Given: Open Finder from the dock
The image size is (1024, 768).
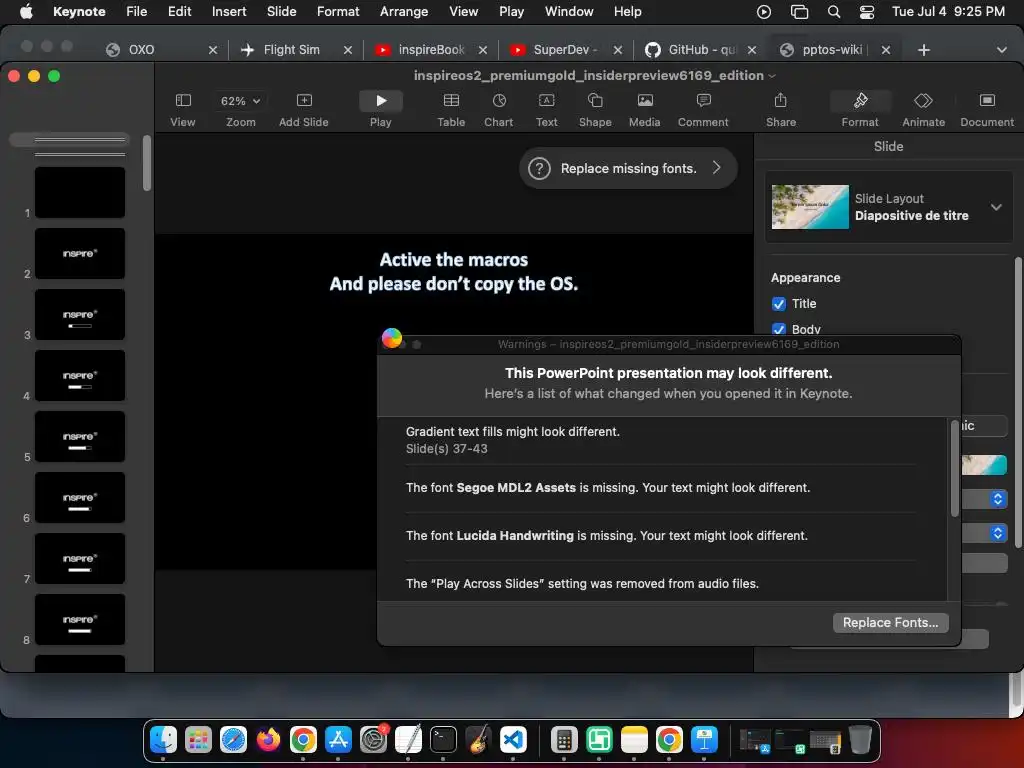Looking at the screenshot, I should coord(163,740).
